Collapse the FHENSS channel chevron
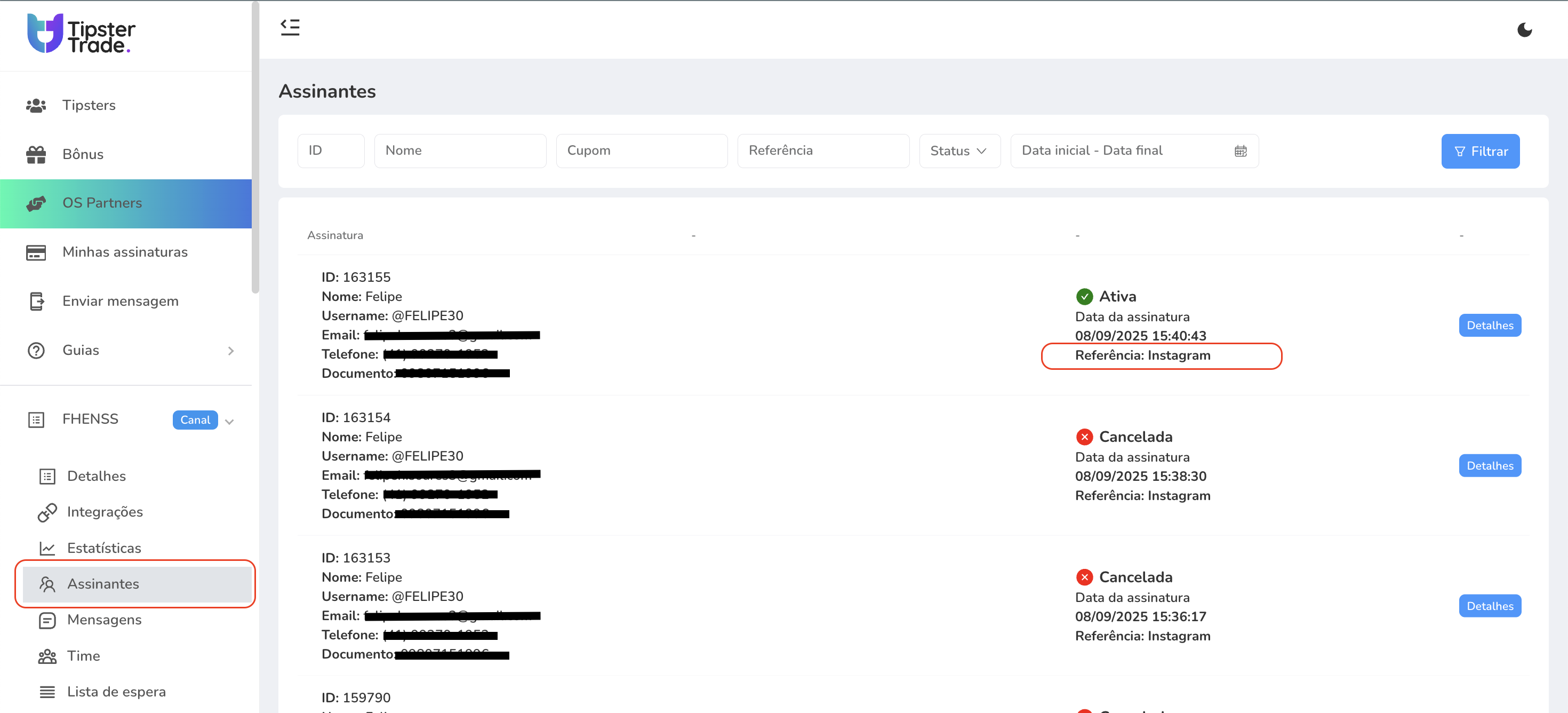 pyautogui.click(x=229, y=422)
